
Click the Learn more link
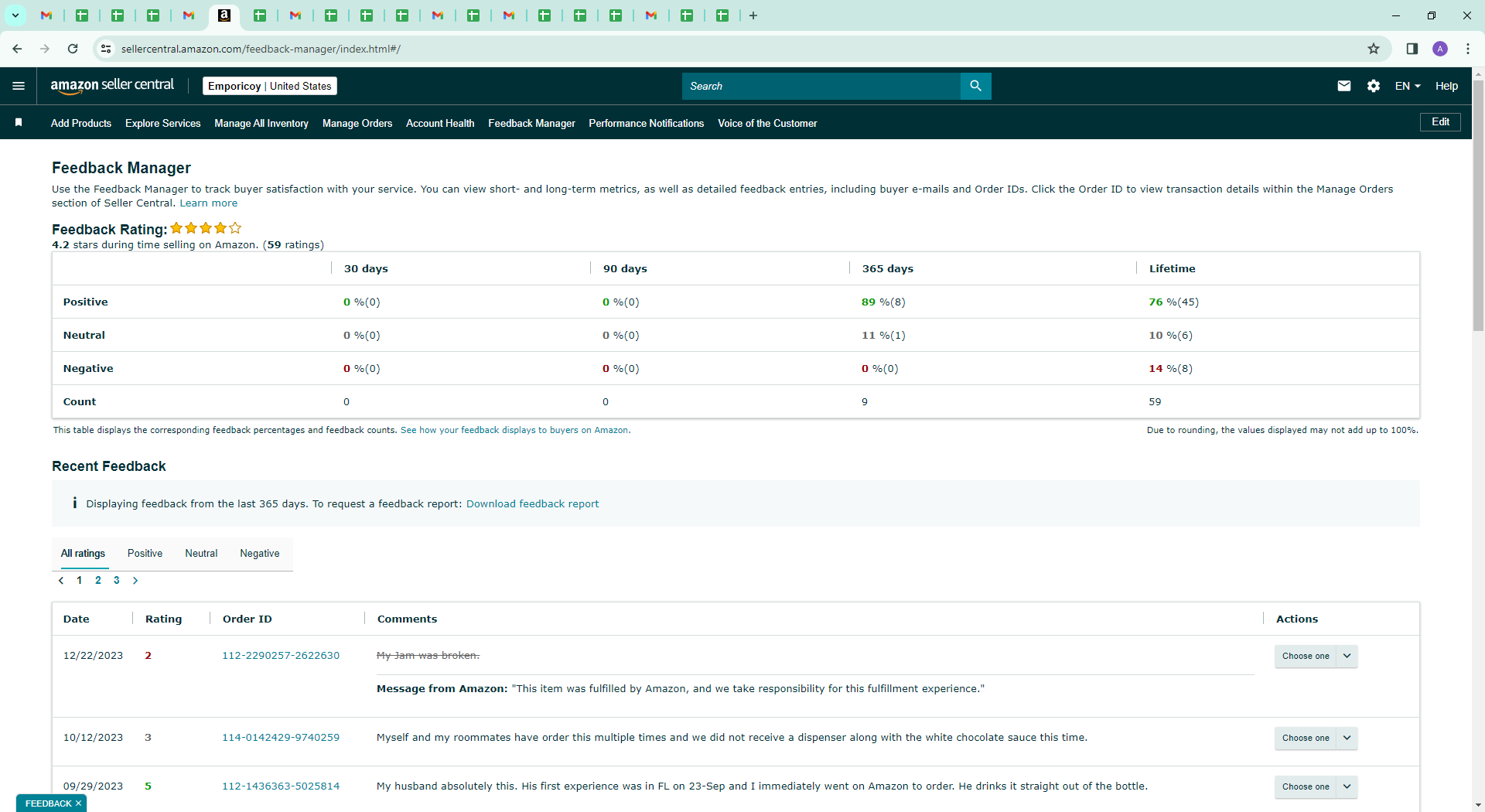(209, 203)
